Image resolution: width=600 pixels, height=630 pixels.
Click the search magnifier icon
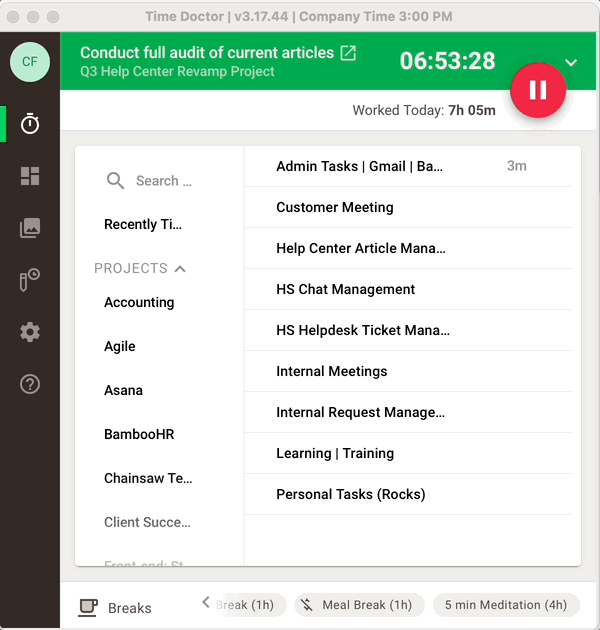tap(115, 181)
